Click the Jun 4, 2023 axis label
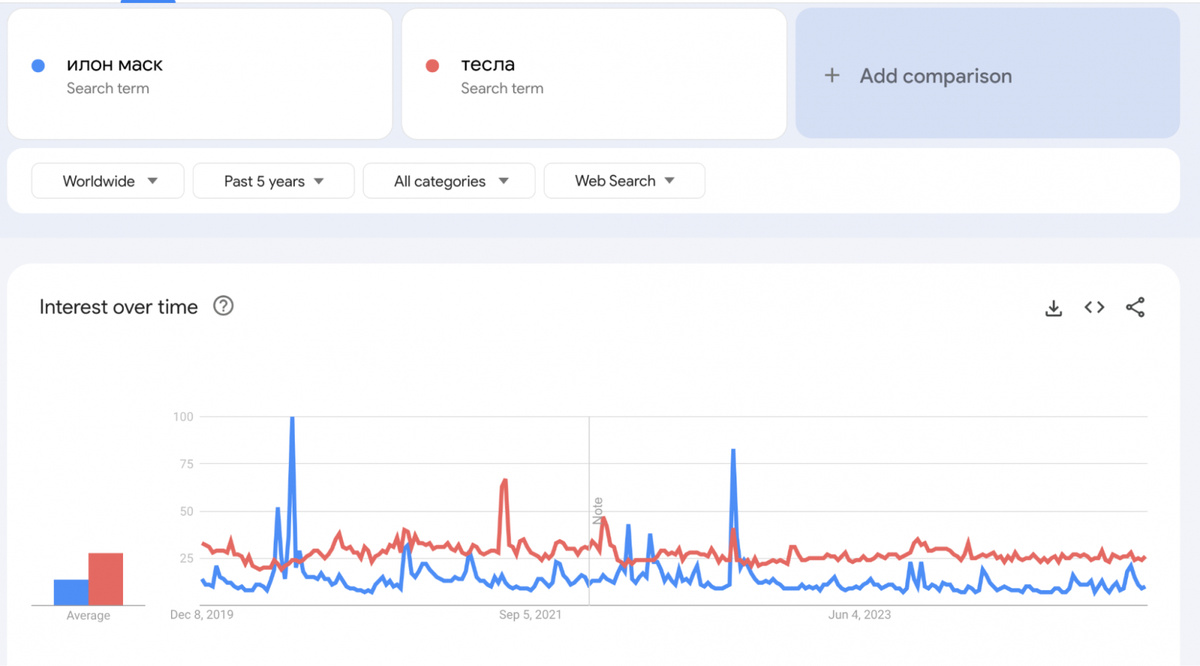The image size is (1200, 666). coord(860,614)
